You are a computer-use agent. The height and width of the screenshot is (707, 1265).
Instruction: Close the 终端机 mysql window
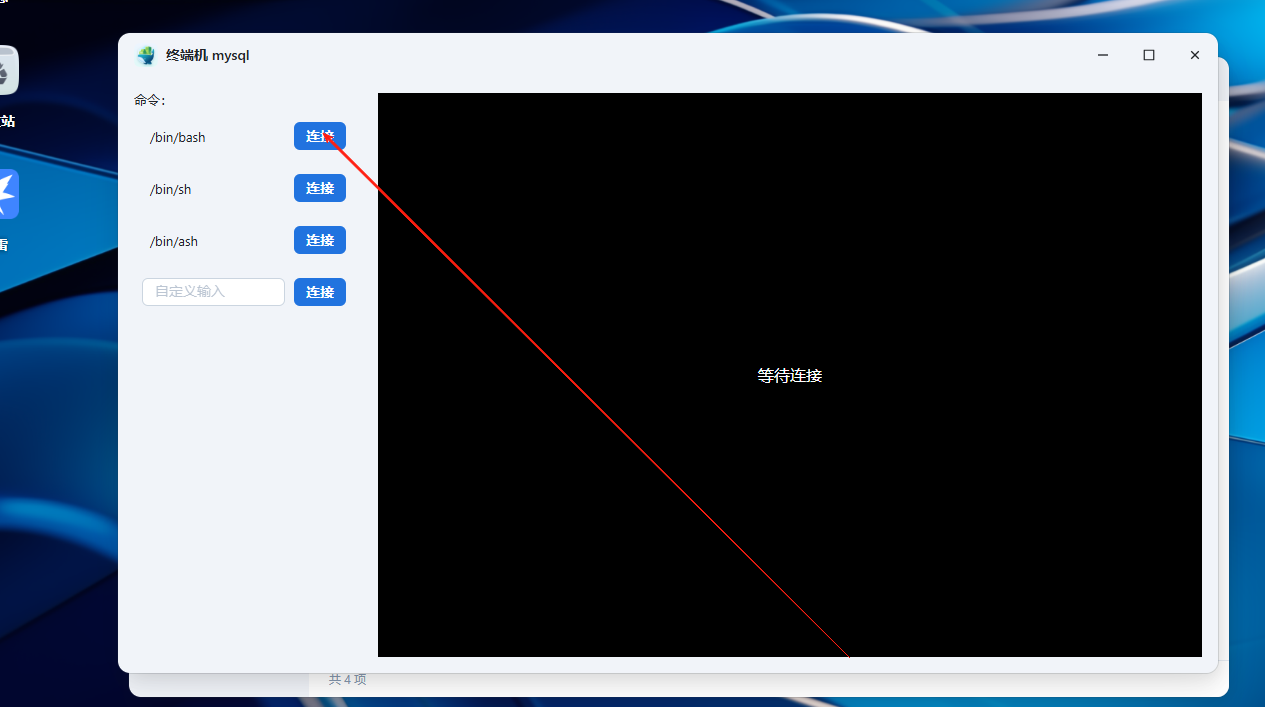click(1194, 55)
